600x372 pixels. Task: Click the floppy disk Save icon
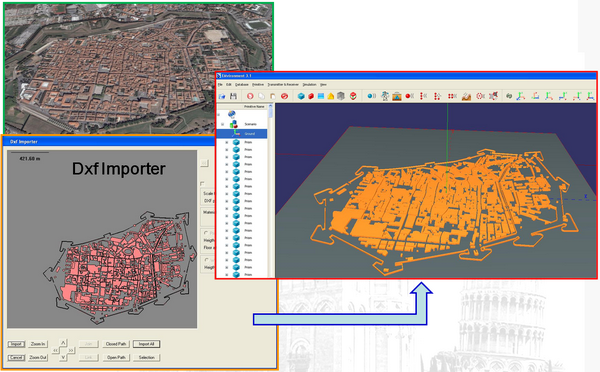(x=233, y=96)
